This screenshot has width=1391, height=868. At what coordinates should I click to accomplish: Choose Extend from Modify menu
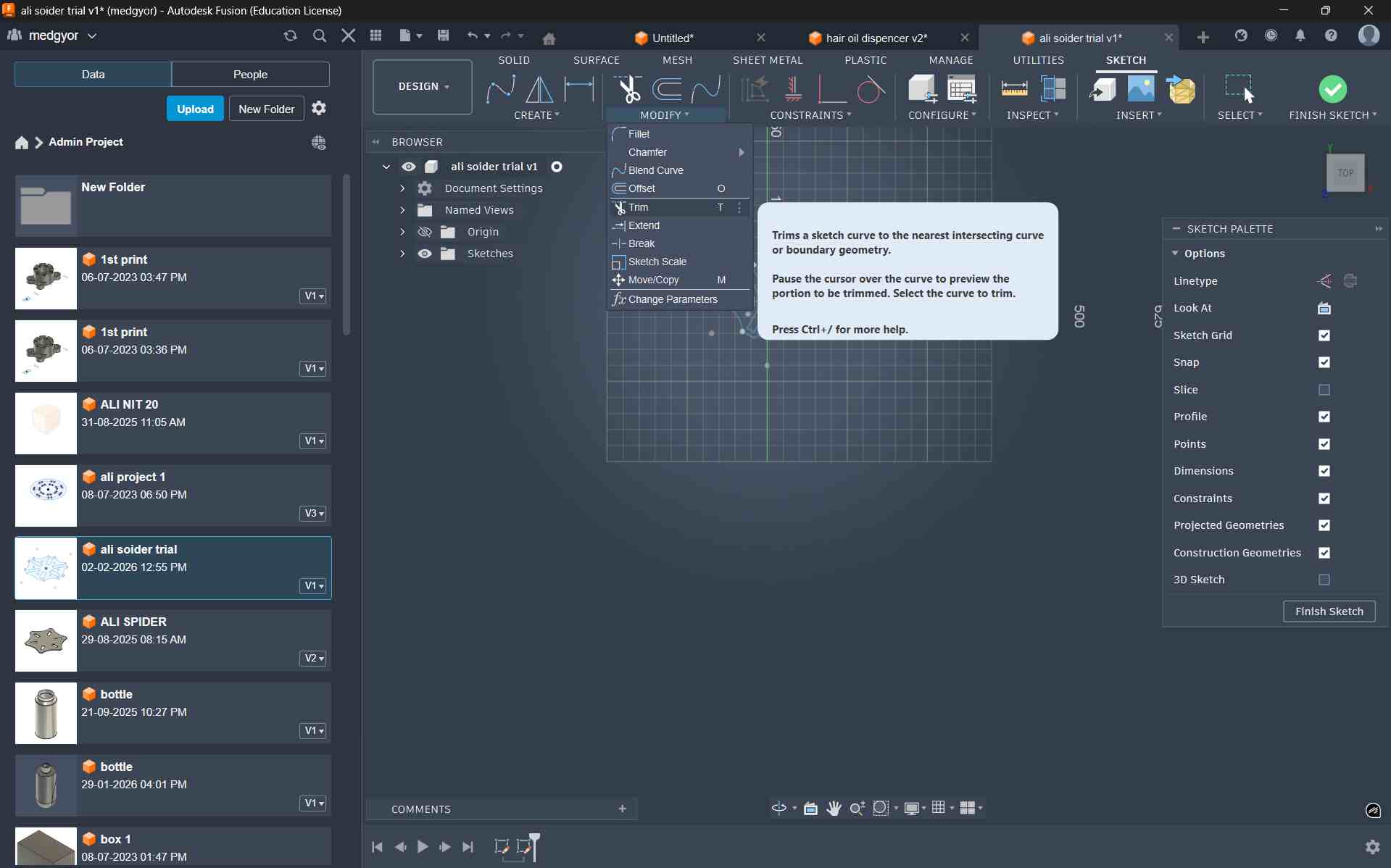679,225
